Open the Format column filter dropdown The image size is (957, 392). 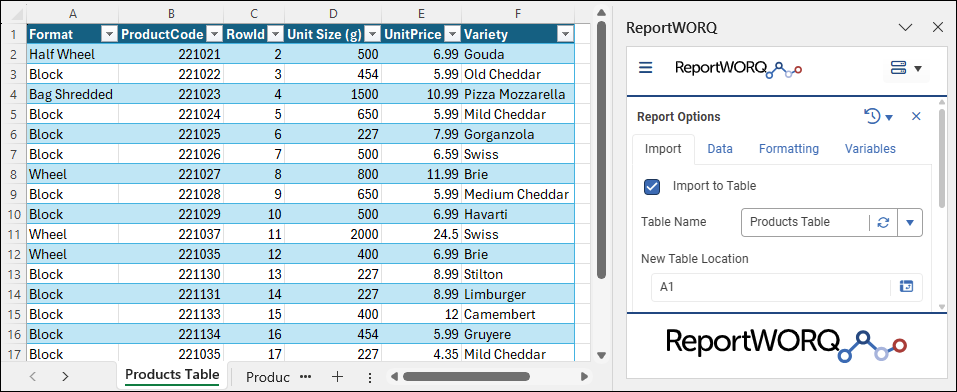tap(109, 35)
